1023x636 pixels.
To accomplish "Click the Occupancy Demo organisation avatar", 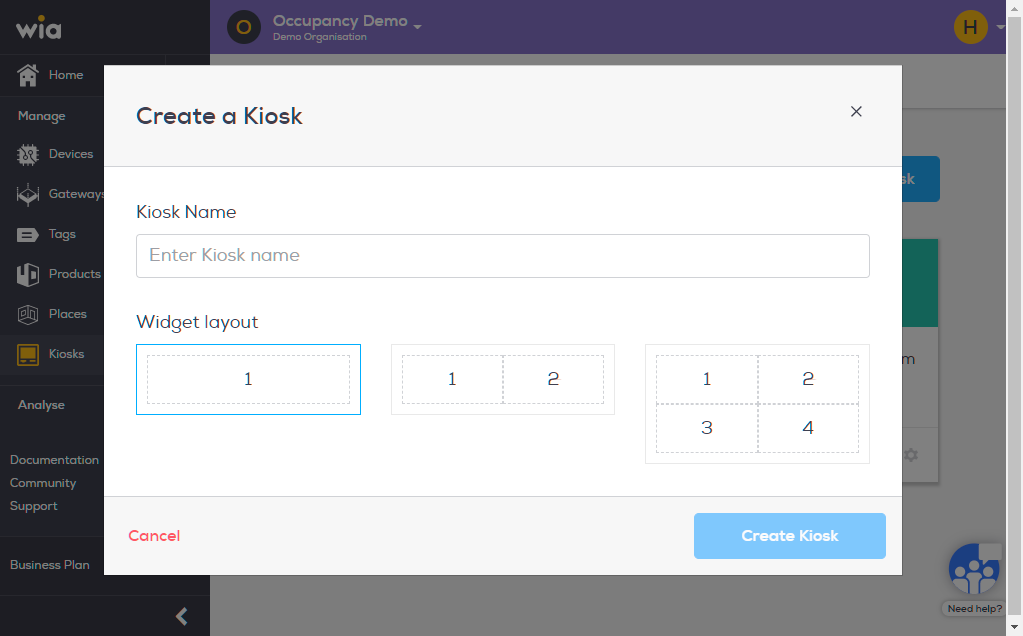I will (243, 27).
